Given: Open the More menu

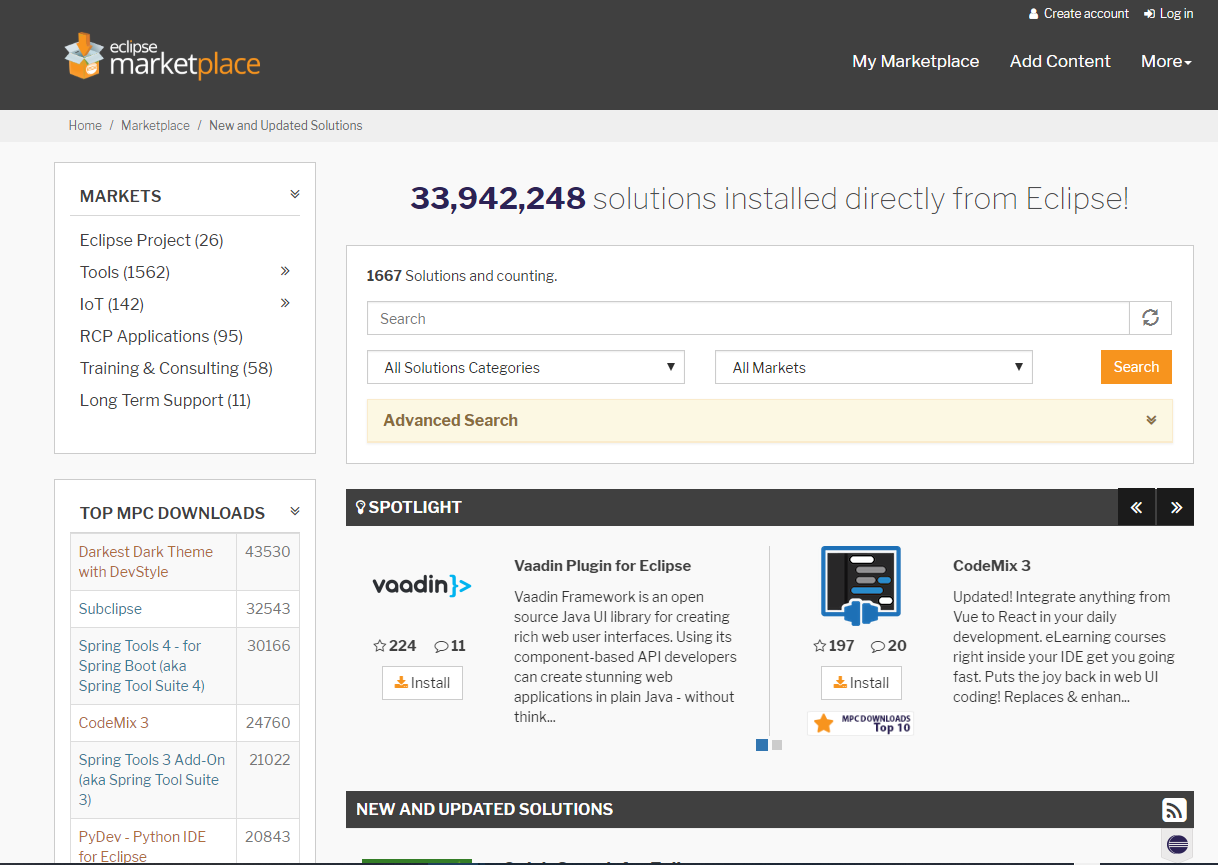Looking at the screenshot, I should (x=1166, y=61).
